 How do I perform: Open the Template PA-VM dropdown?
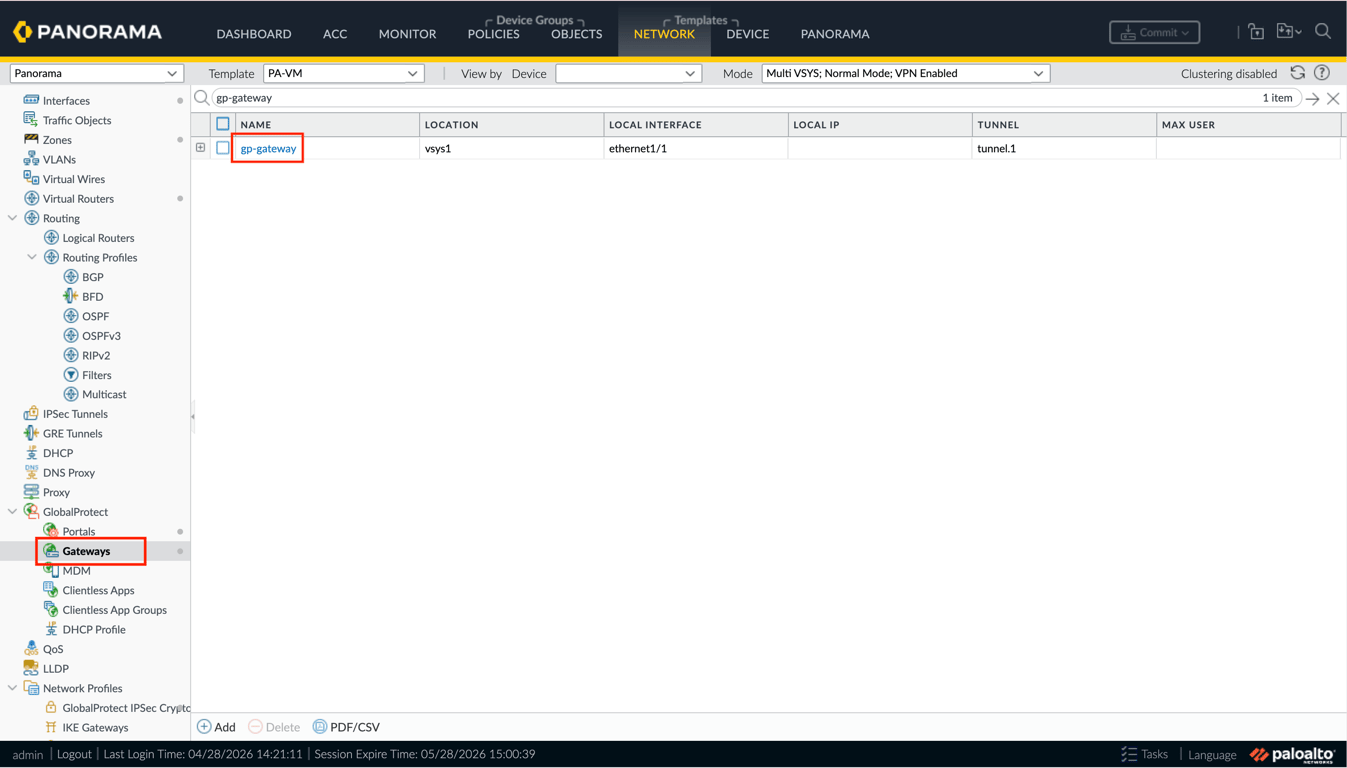[343, 73]
